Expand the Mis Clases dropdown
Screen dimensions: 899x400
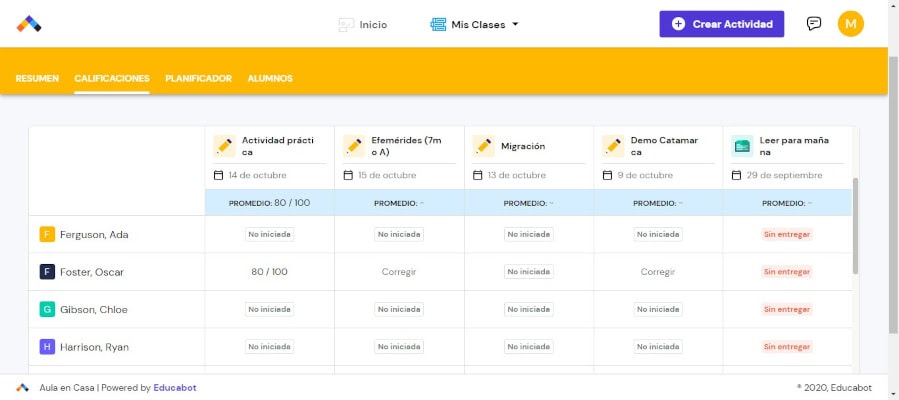point(474,24)
